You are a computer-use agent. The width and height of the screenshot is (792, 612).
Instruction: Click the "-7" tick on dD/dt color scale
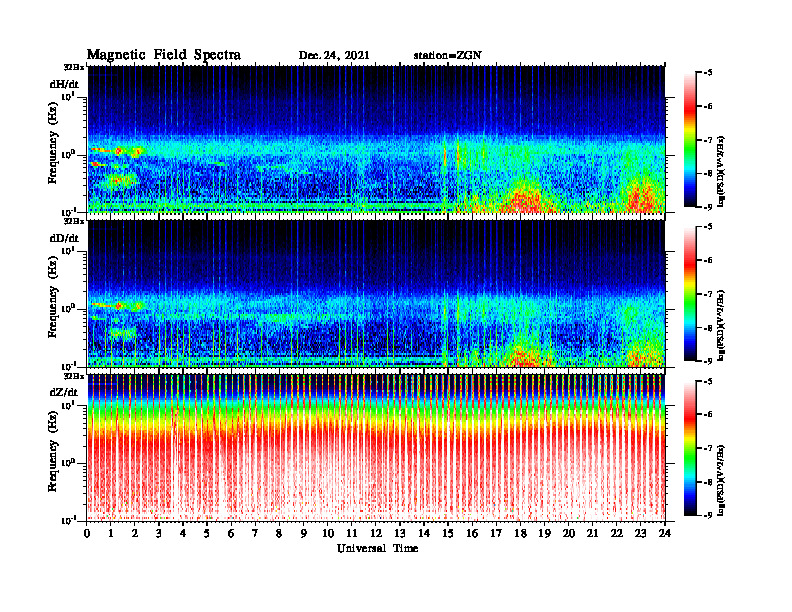[708, 294]
